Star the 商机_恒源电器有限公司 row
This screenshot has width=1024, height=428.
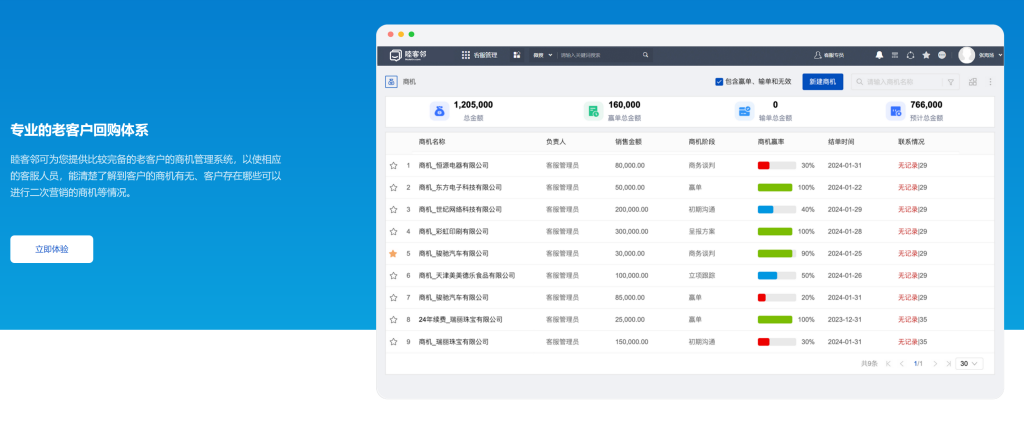[393, 165]
